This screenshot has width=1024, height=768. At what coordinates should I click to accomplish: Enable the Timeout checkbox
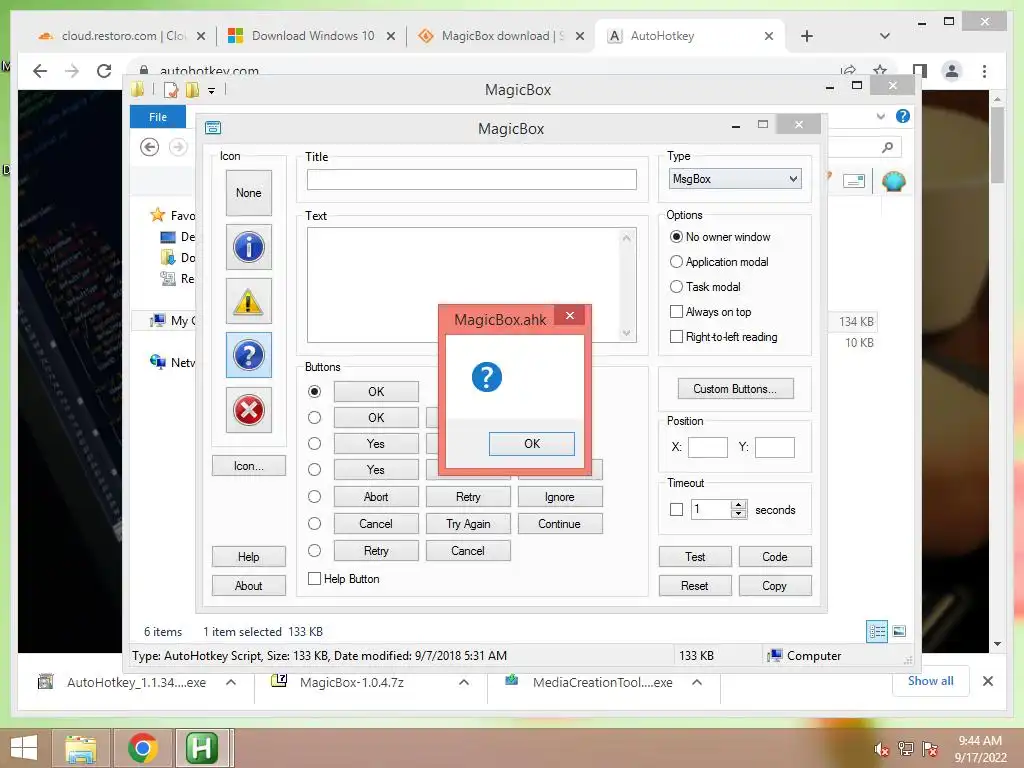[677, 509]
